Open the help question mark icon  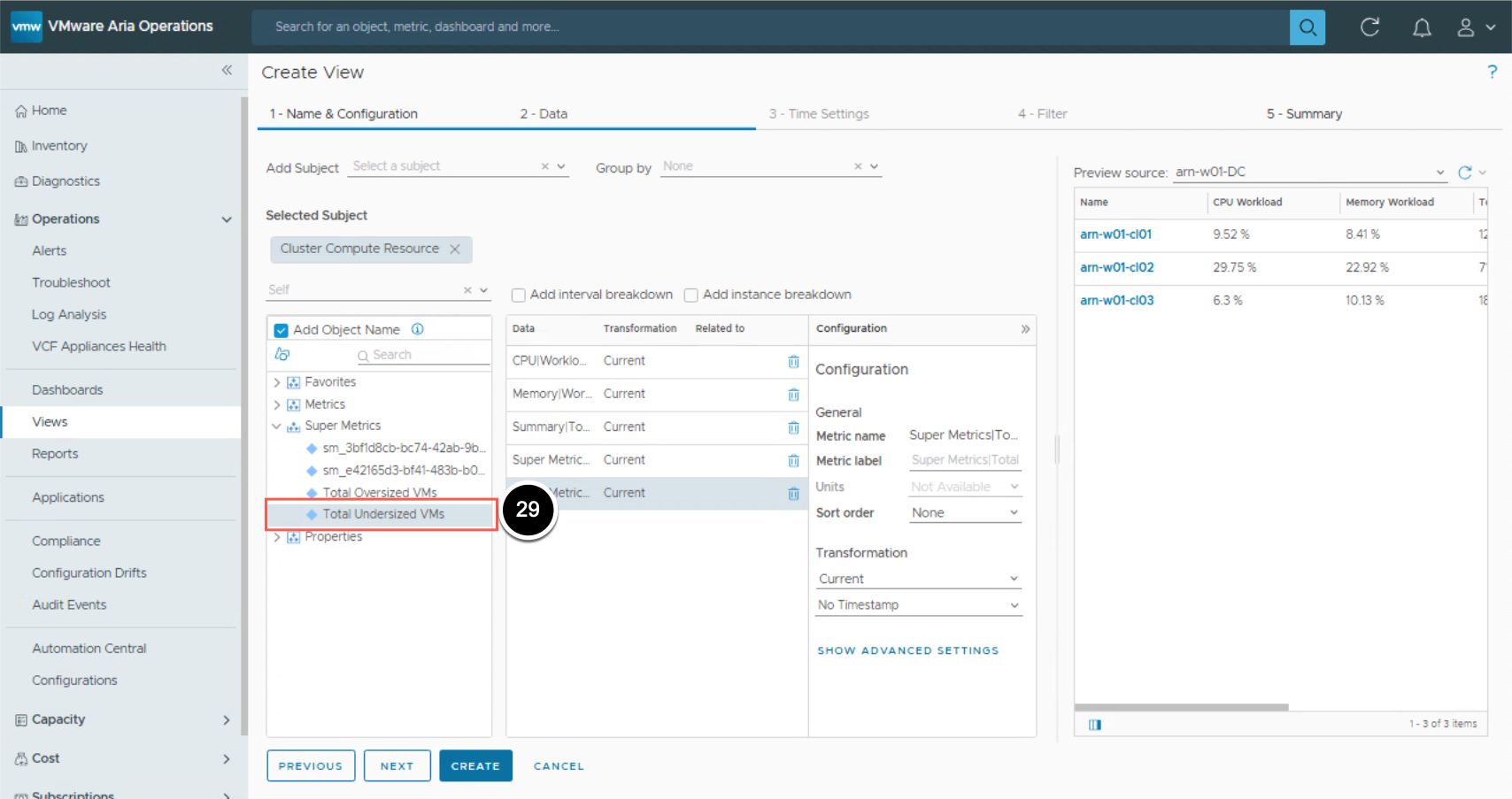click(x=1492, y=72)
